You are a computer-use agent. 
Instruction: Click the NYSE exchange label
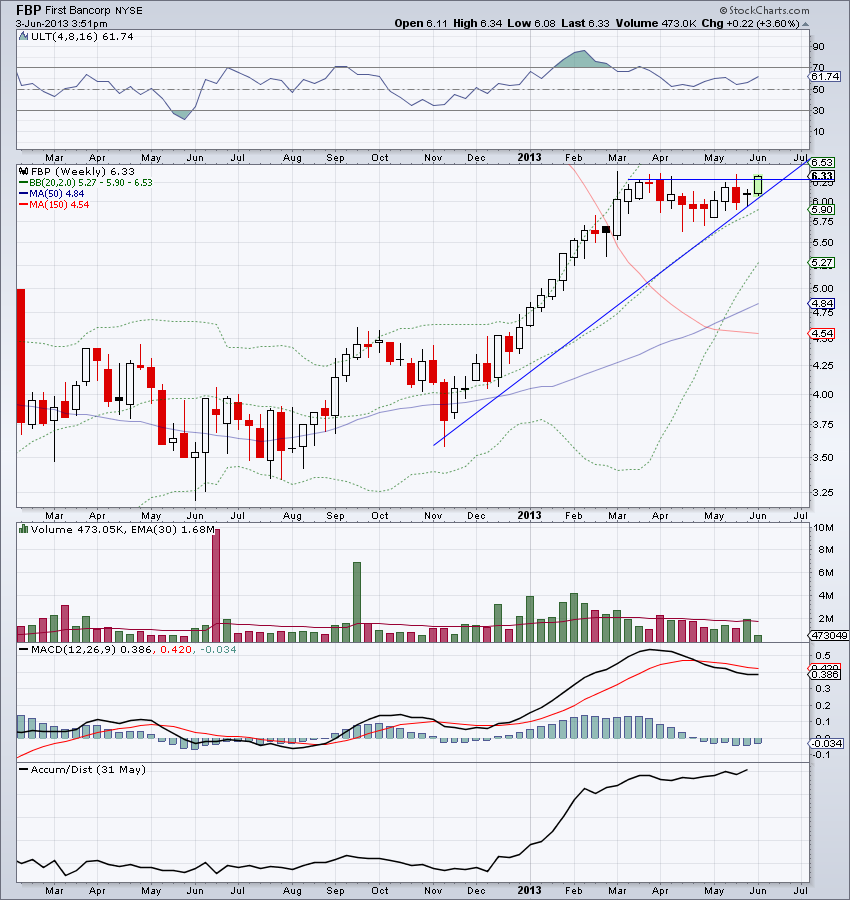128,10
